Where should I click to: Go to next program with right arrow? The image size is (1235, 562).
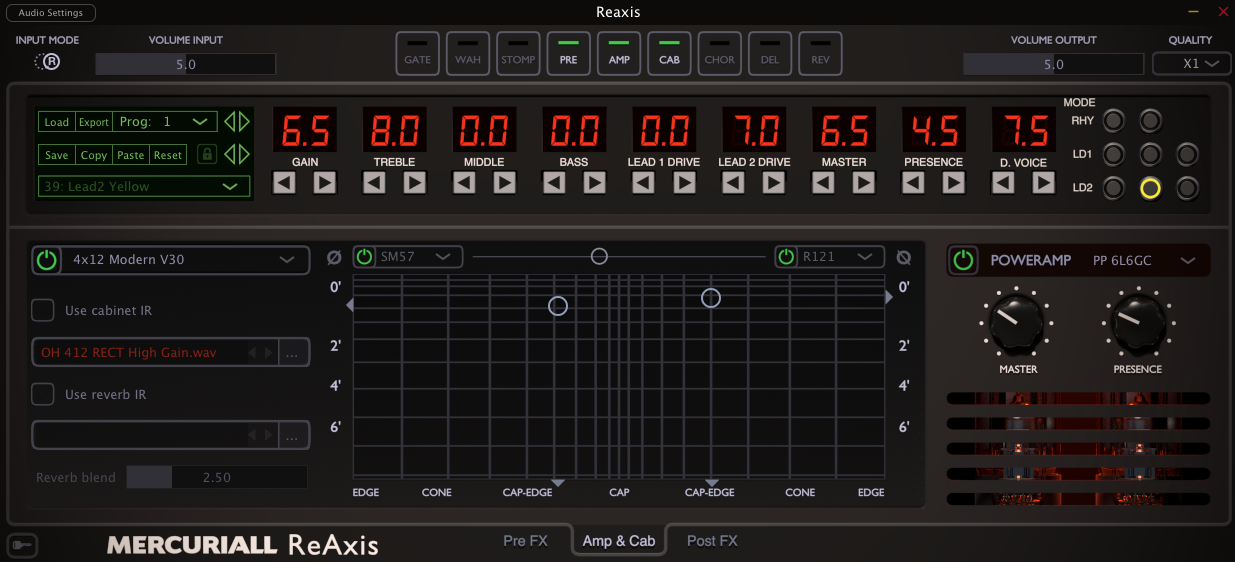[243, 122]
